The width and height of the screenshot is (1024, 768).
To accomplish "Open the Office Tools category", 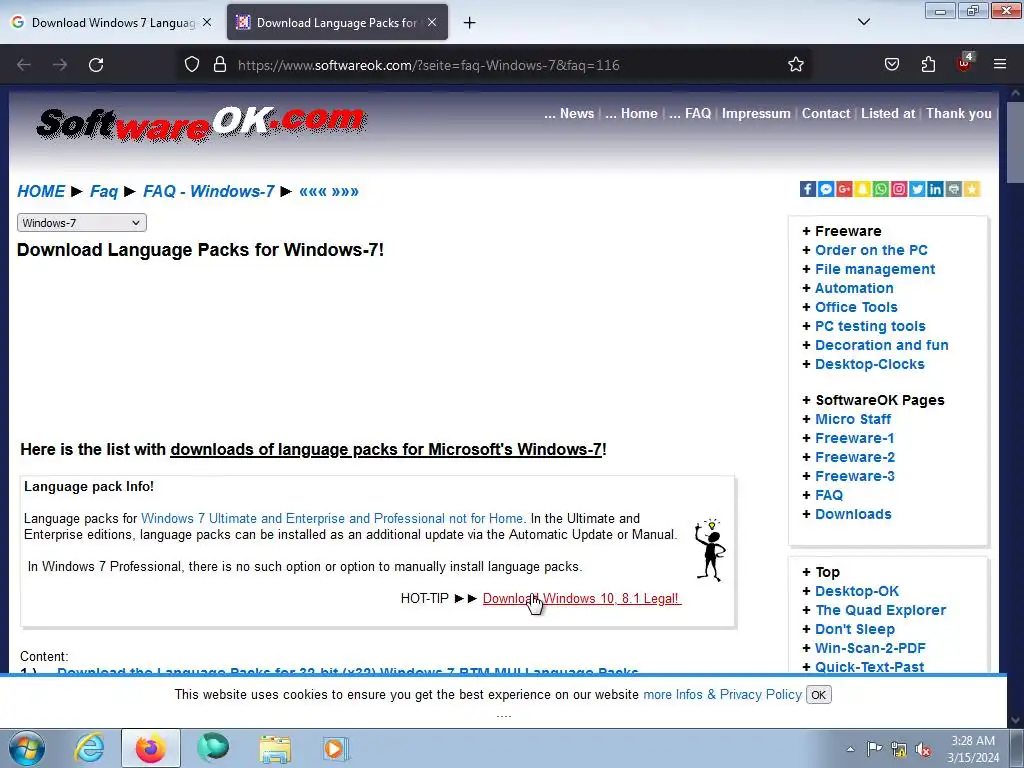I will pyautogui.click(x=856, y=307).
